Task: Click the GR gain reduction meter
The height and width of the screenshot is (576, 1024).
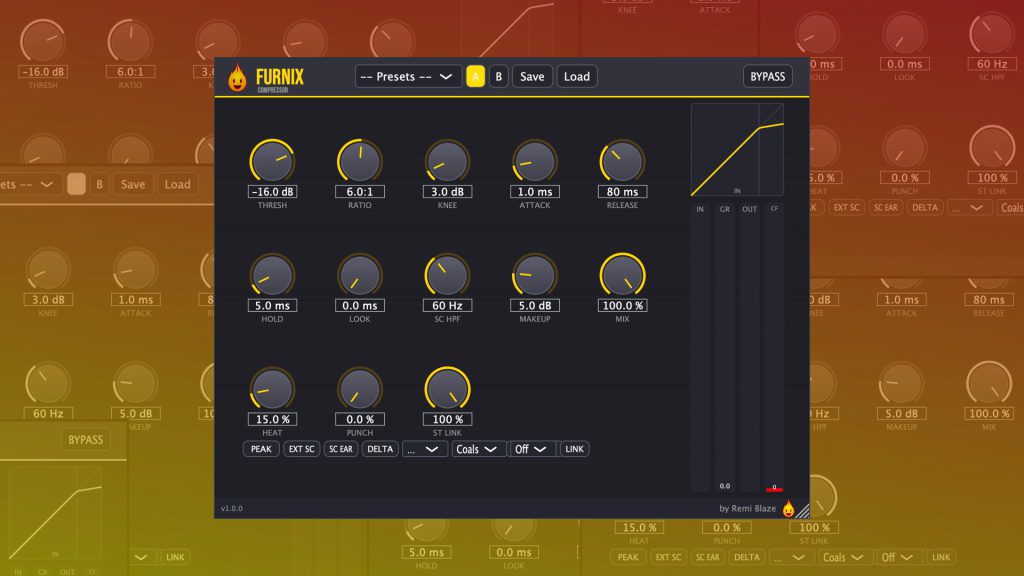Action: [725, 347]
